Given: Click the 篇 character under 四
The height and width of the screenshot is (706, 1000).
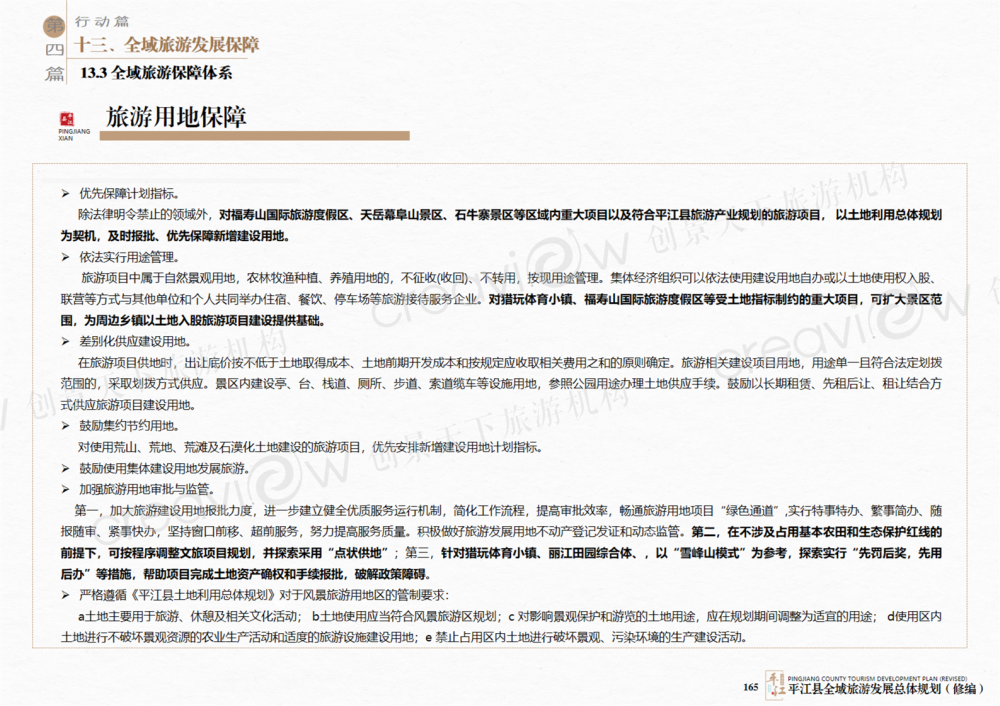Looking at the screenshot, I should click(x=54, y=73).
